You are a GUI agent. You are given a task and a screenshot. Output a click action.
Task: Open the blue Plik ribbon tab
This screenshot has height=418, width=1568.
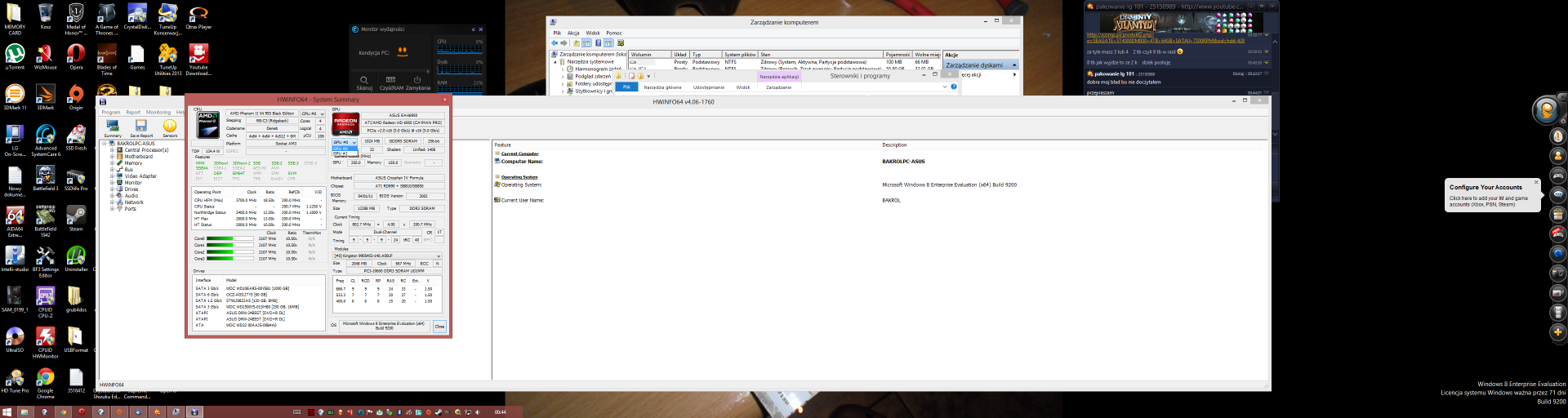(x=626, y=87)
